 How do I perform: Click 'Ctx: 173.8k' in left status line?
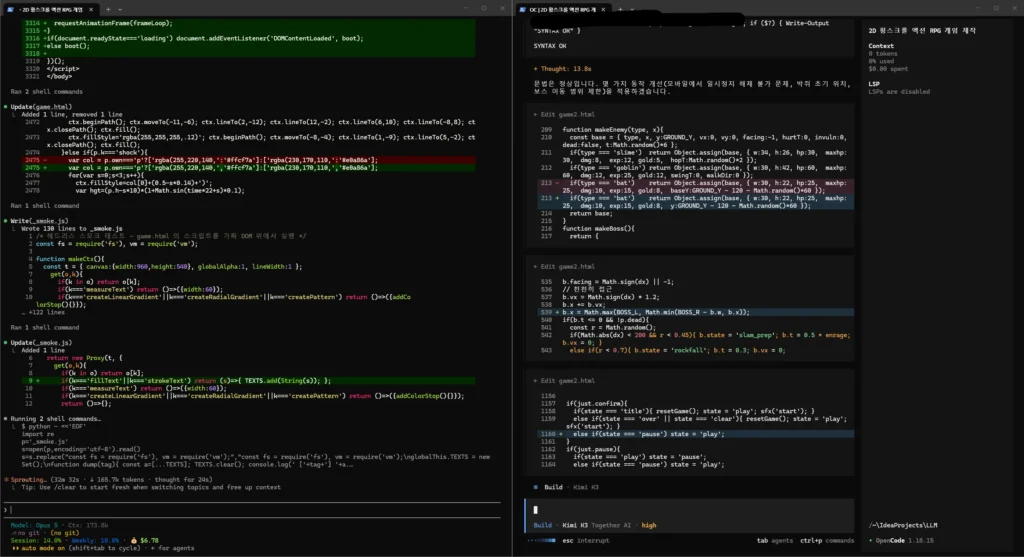point(88,525)
